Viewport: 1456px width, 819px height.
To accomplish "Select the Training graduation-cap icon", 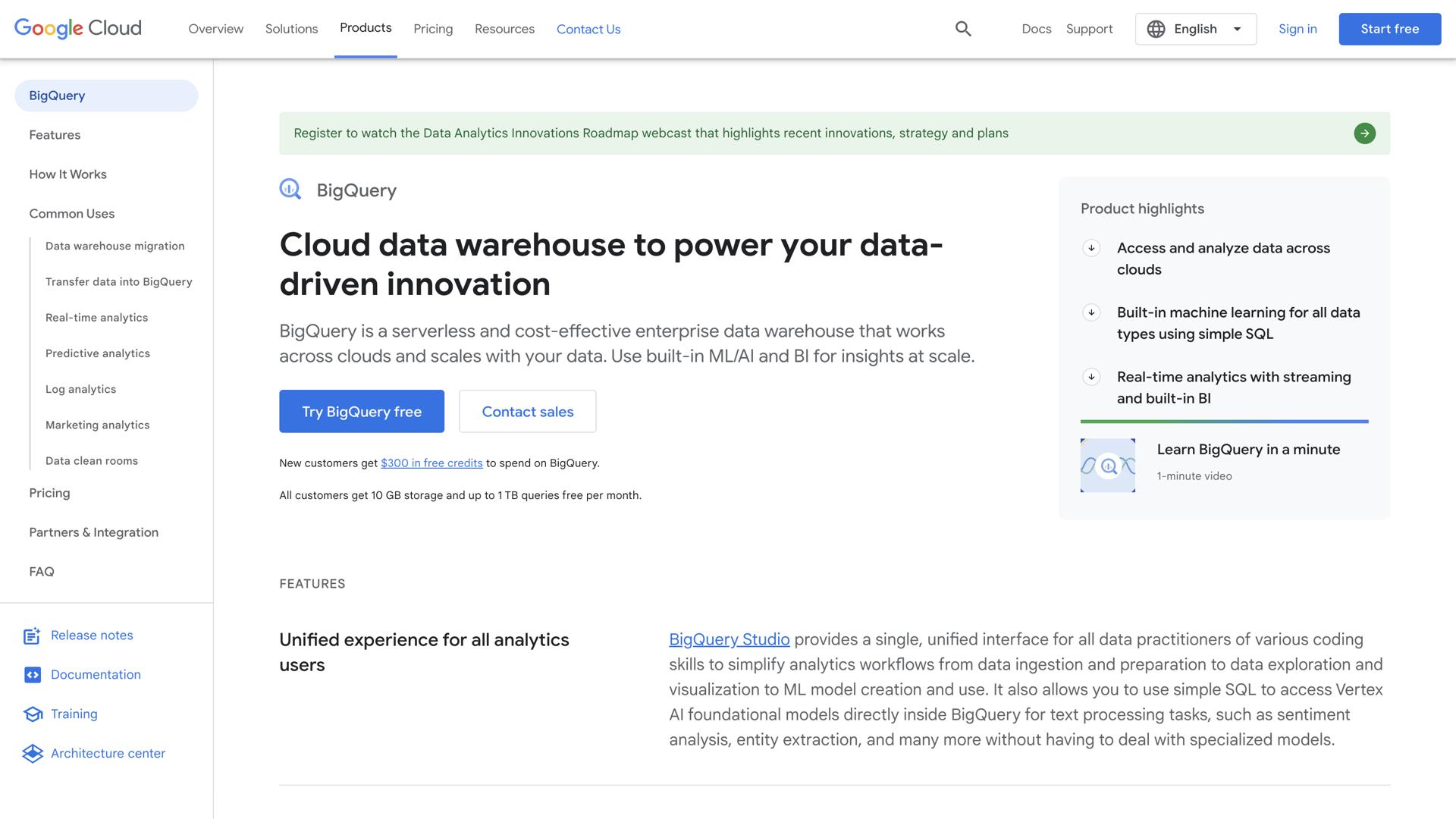I will 32,714.
